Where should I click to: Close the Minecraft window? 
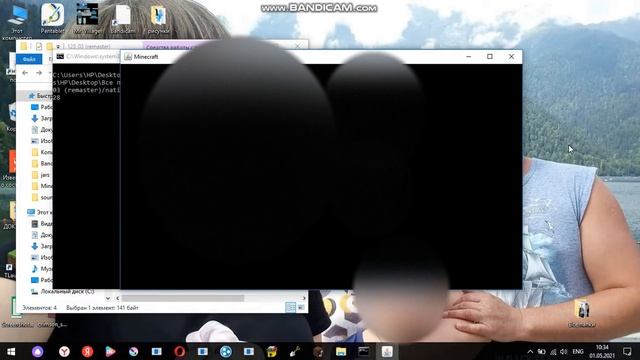[511, 57]
